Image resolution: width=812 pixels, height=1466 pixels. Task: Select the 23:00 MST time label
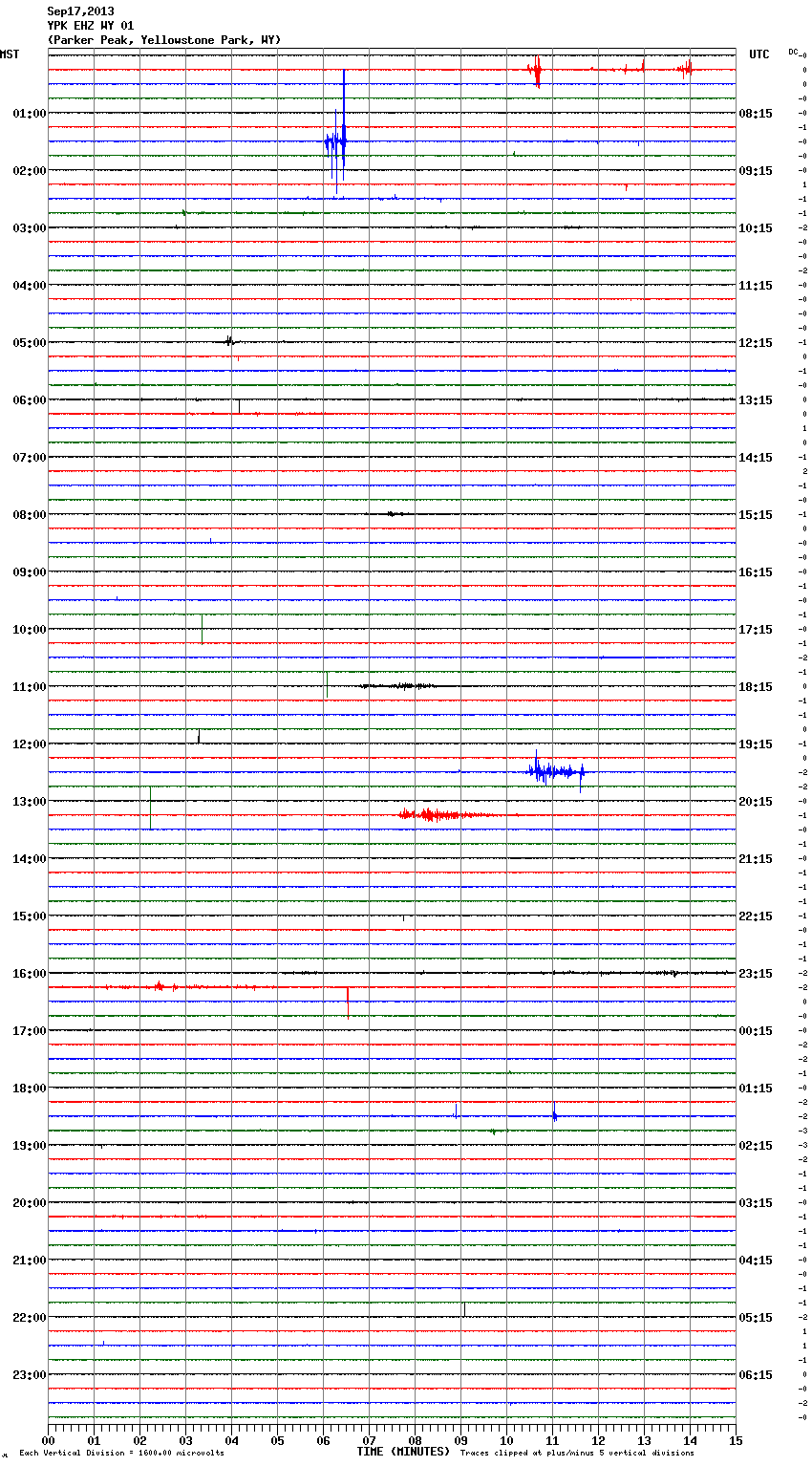coord(30,1375)
